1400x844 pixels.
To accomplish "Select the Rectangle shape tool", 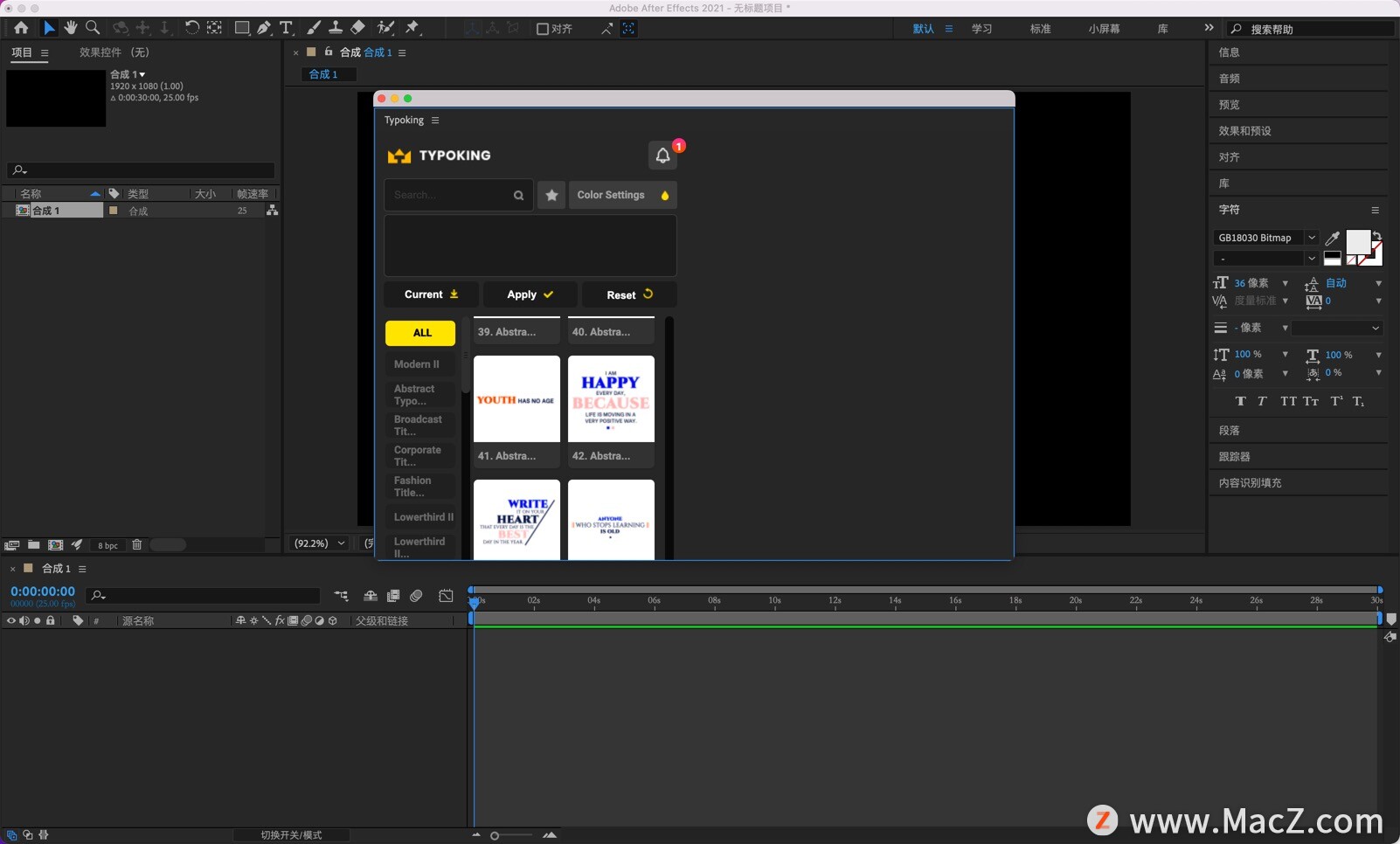I will (242, 28).
